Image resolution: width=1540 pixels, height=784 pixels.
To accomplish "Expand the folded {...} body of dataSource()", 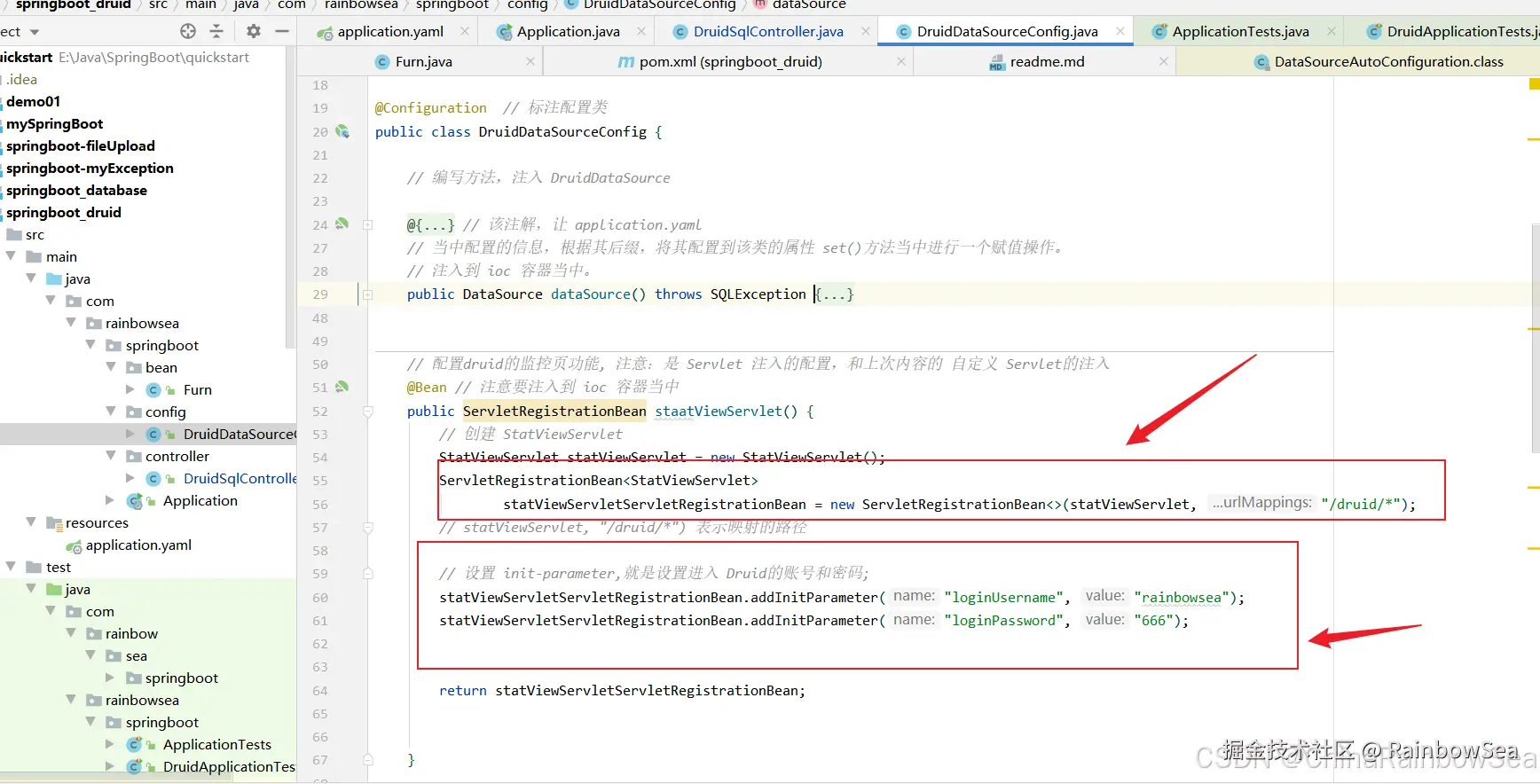I will [x=835, y=294].
